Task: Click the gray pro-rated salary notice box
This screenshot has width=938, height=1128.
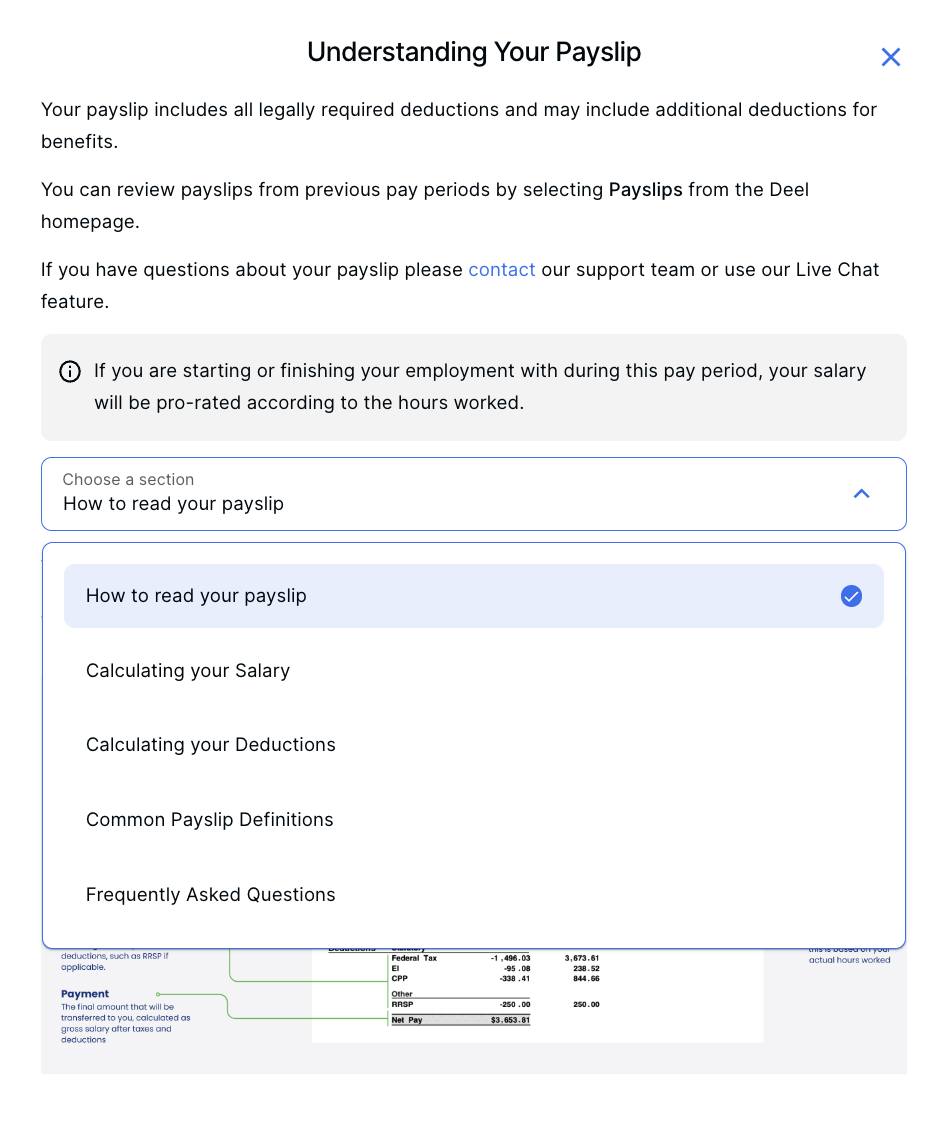Action: 473,387
